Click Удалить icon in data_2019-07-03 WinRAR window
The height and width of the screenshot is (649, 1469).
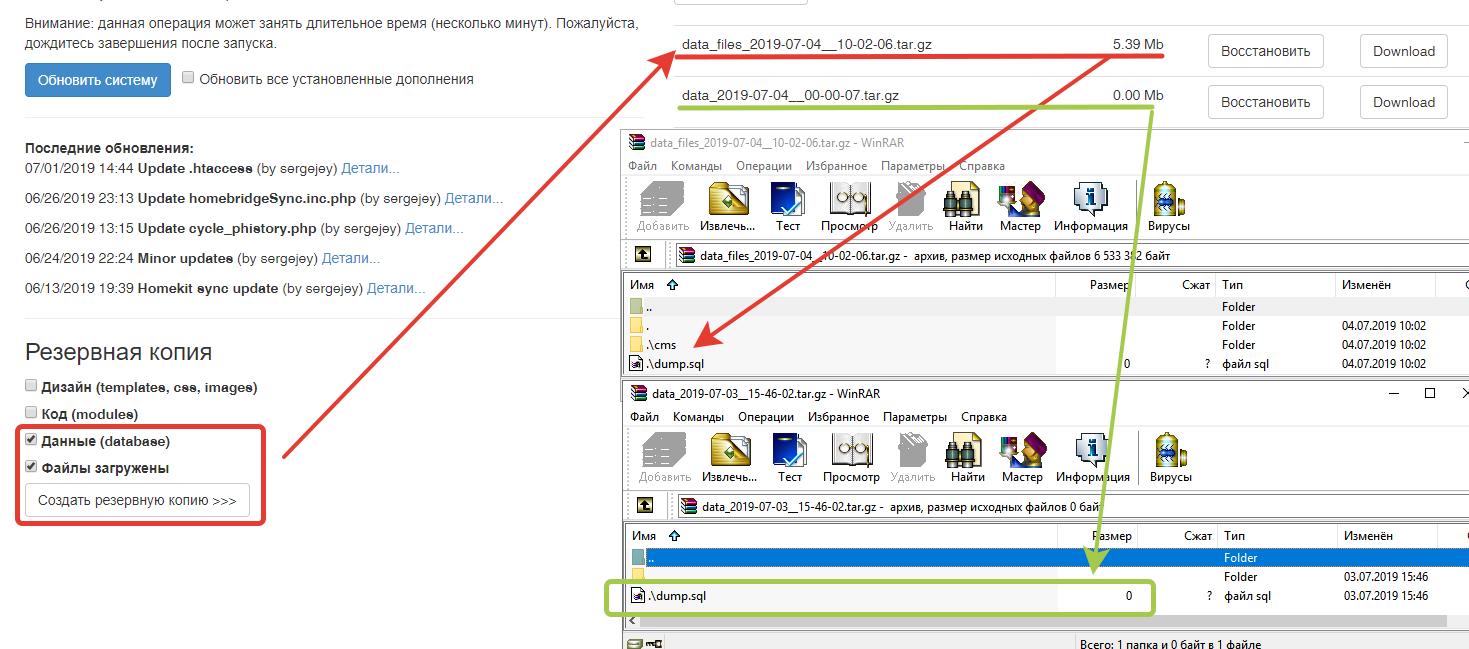[x=913, y=458]
